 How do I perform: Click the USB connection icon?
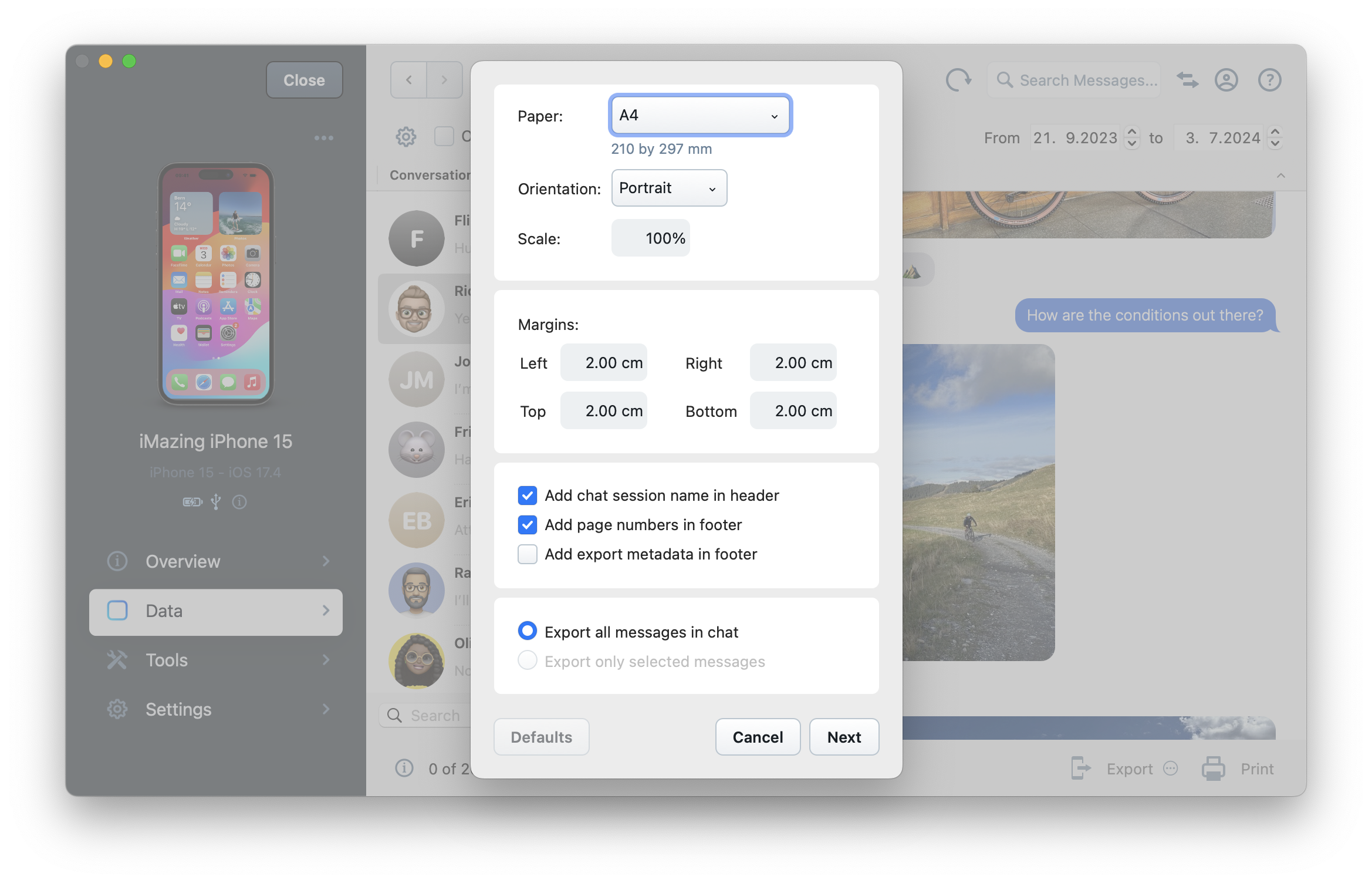click(216, 502)
